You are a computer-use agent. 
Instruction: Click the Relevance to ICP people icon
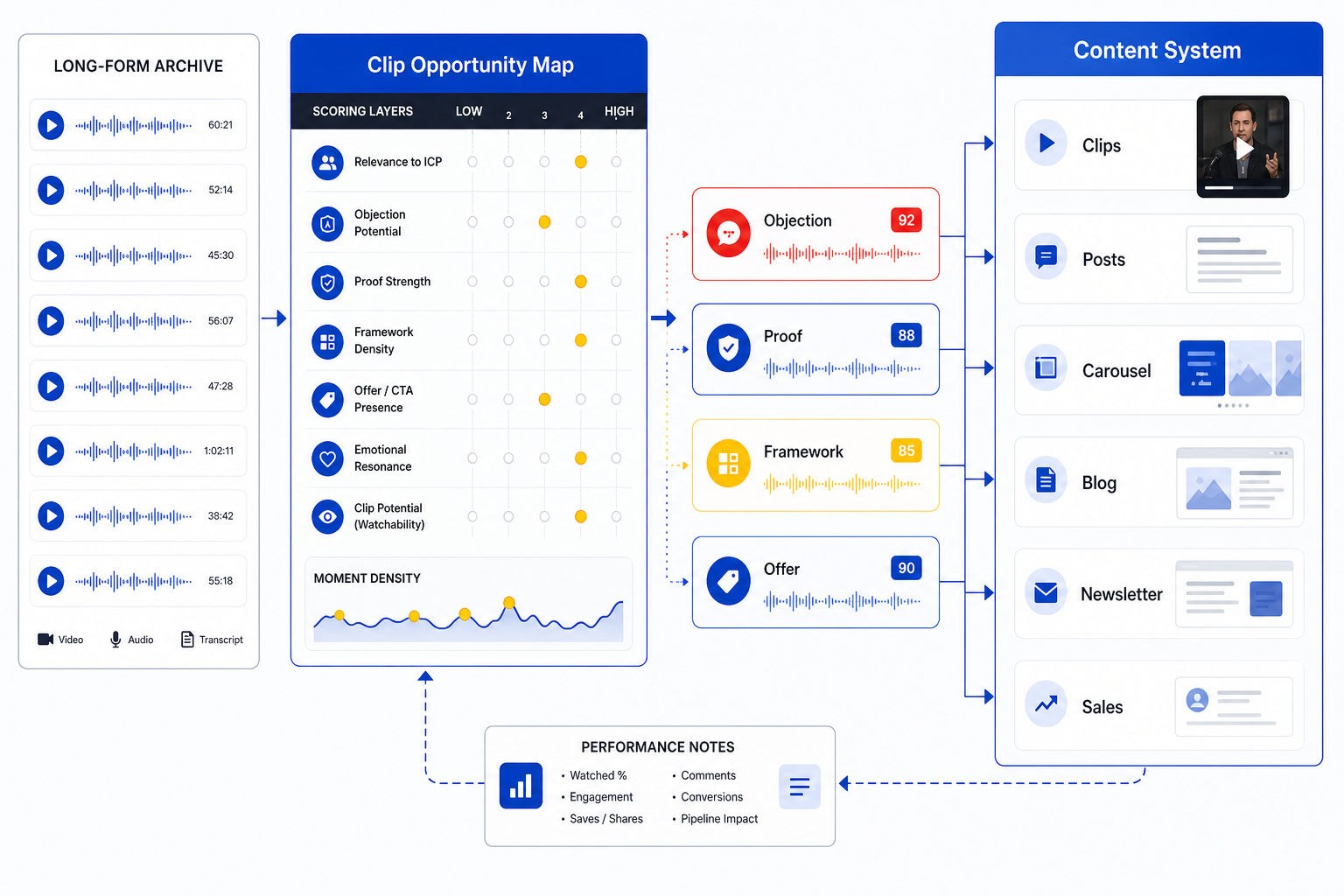pos(327,163)
